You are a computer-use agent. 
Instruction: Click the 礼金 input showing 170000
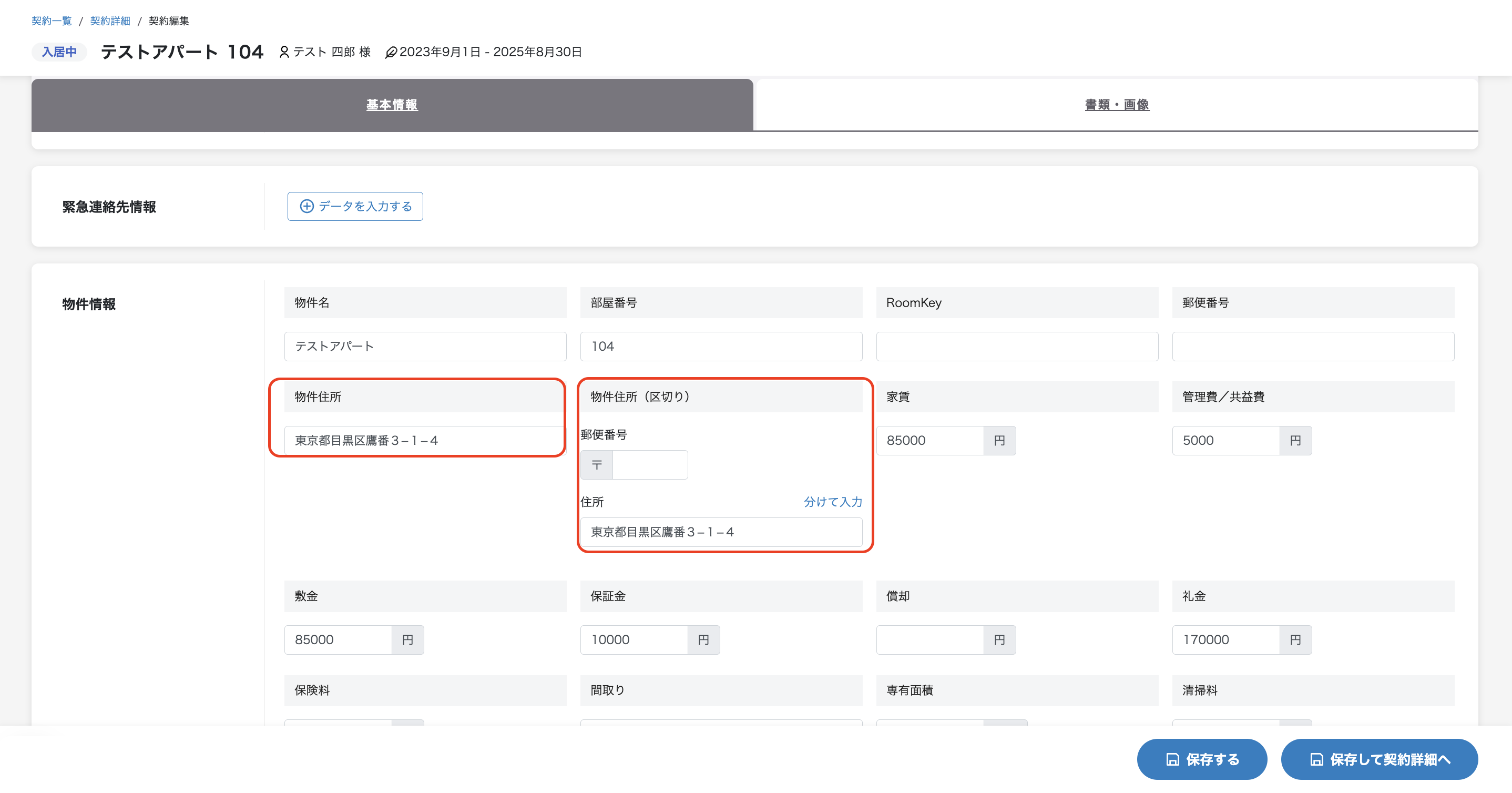[1225, 640]
